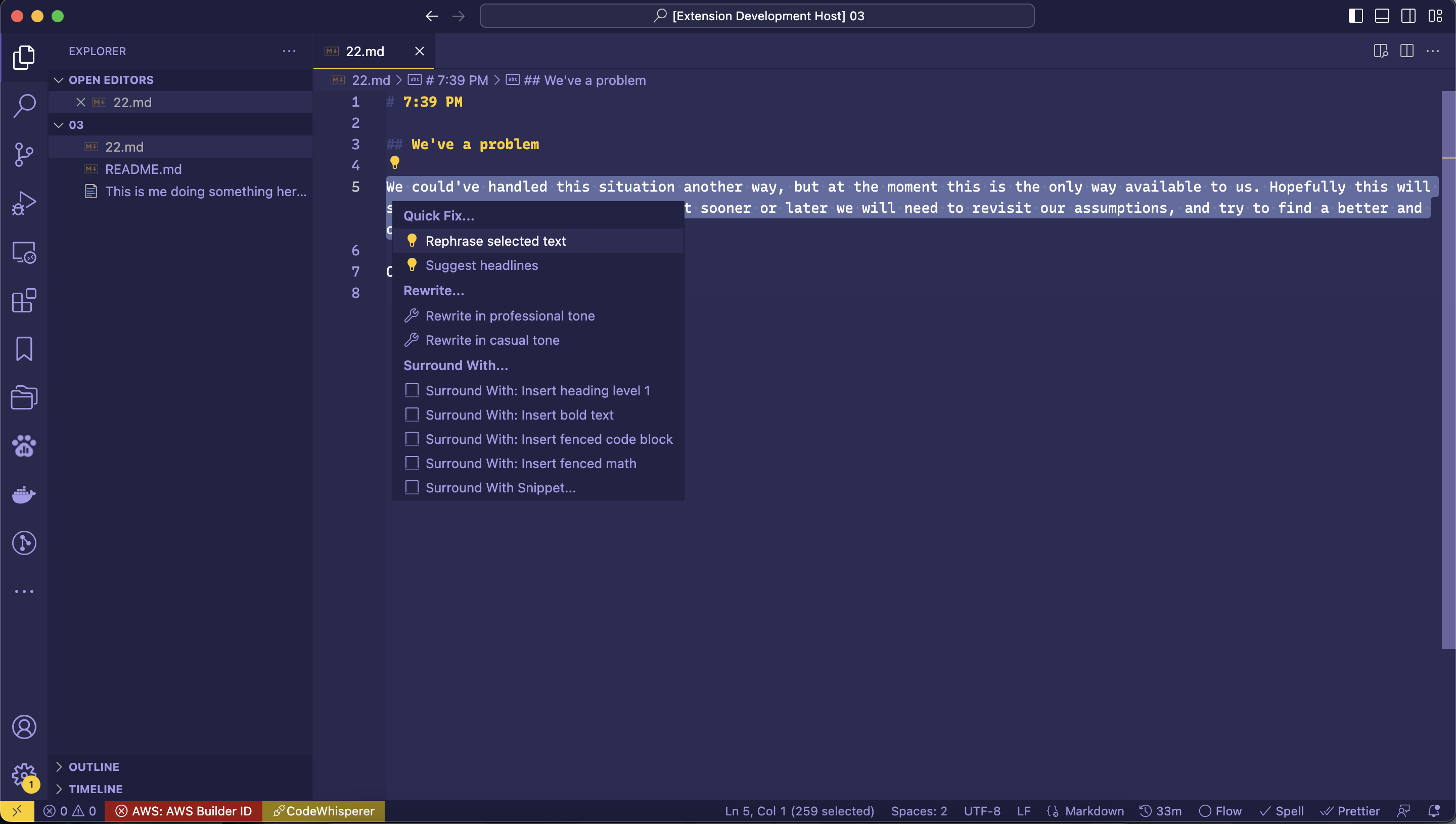The width and height of the screenshot is (1456, 824).
Task: Go back in navigation history
Action: pyautogui.click(x=432, y=16)
